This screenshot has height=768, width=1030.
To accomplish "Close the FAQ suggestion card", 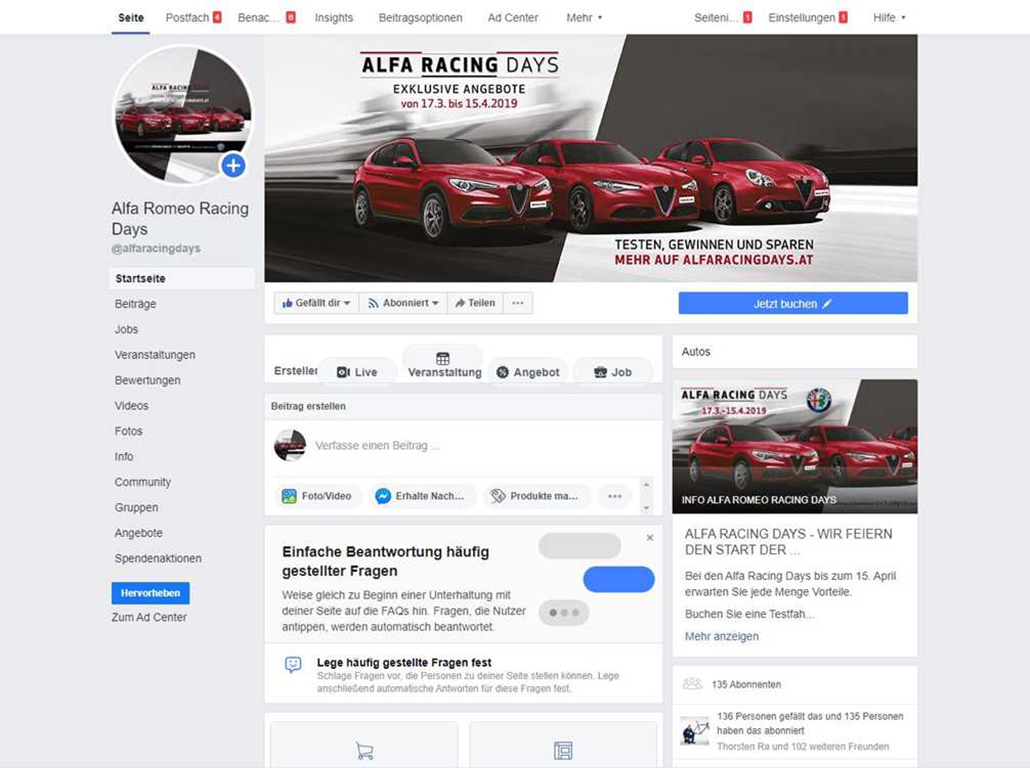I will [x=650, y=537].
